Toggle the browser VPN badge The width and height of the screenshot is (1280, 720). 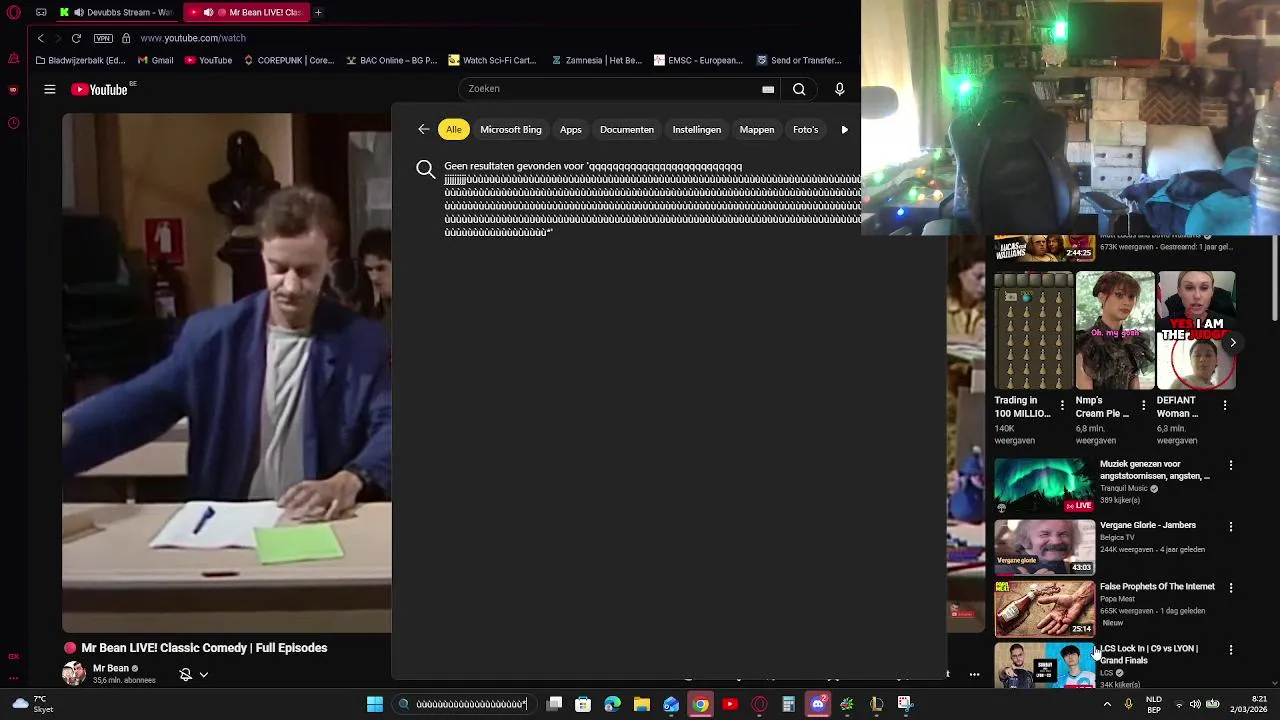pos(103,38)
